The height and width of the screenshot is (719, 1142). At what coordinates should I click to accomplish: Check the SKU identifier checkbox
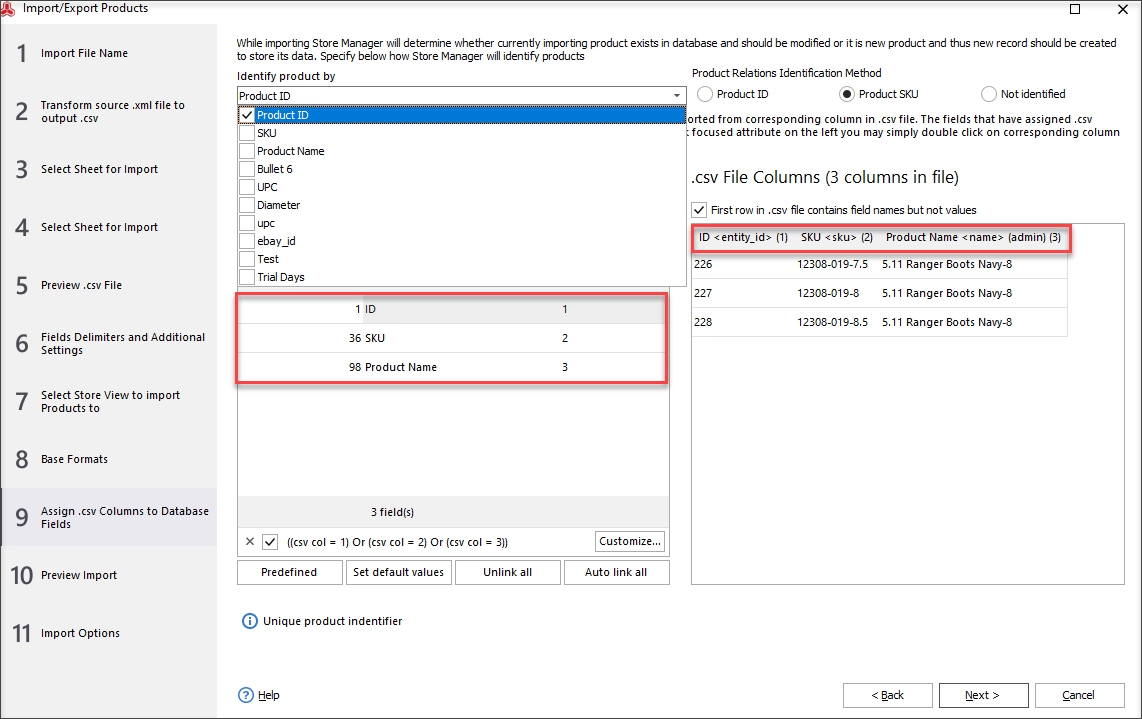pyautogui.click(x=247, y=133)
